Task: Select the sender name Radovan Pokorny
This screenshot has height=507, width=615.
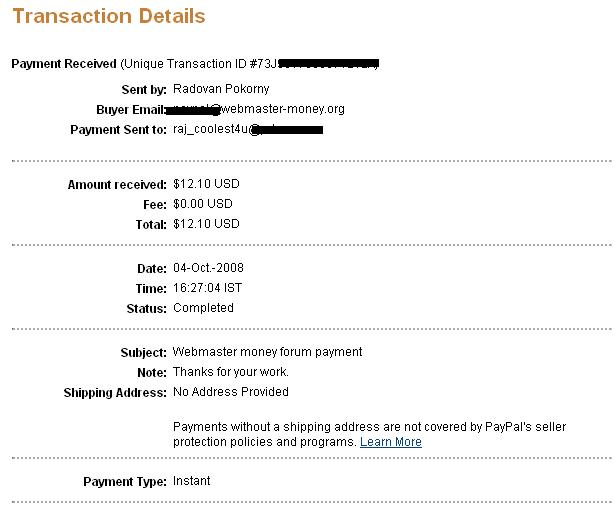Action: click(x=221, y=89)
